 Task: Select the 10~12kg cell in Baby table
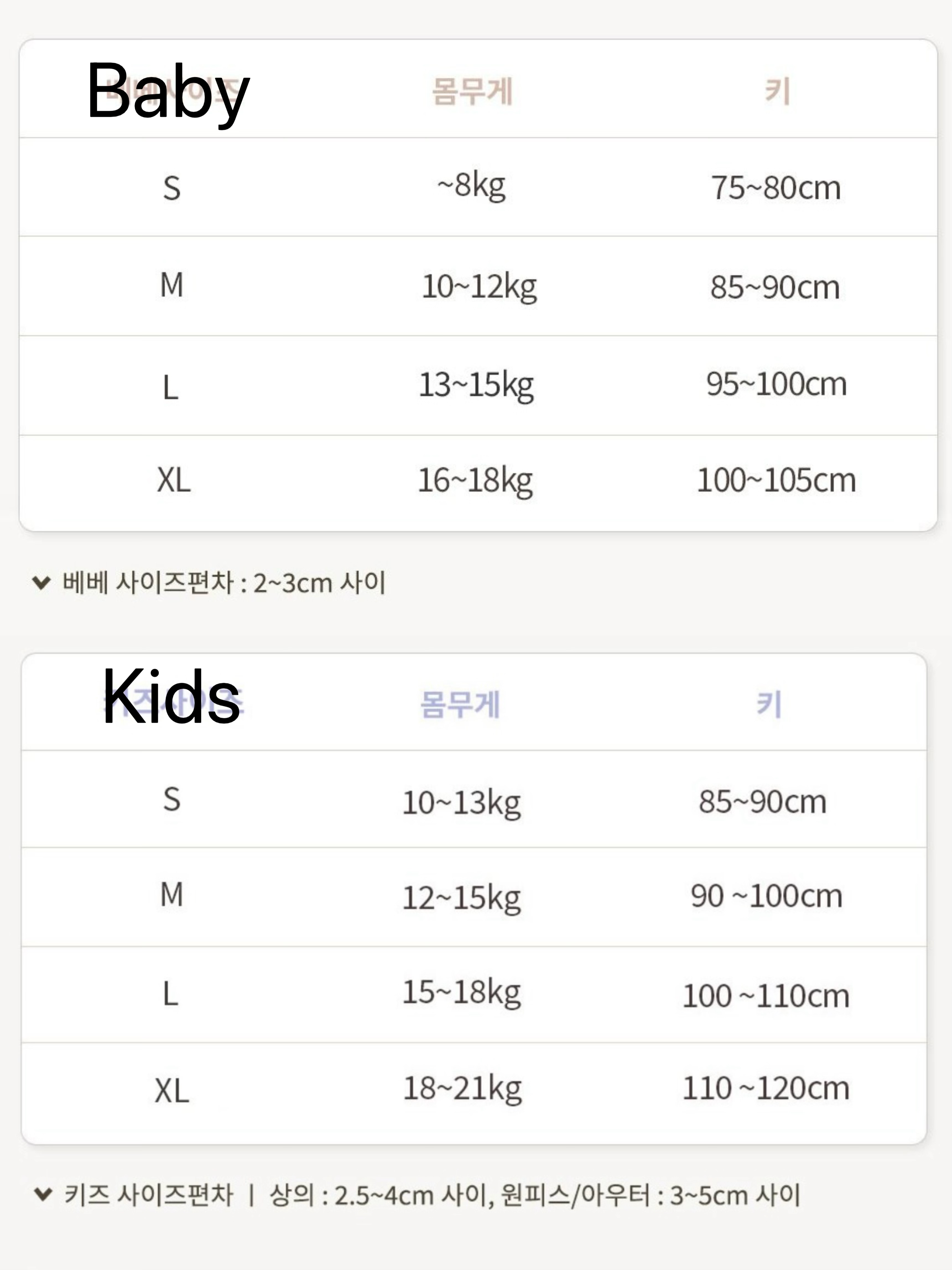[479, 286]
